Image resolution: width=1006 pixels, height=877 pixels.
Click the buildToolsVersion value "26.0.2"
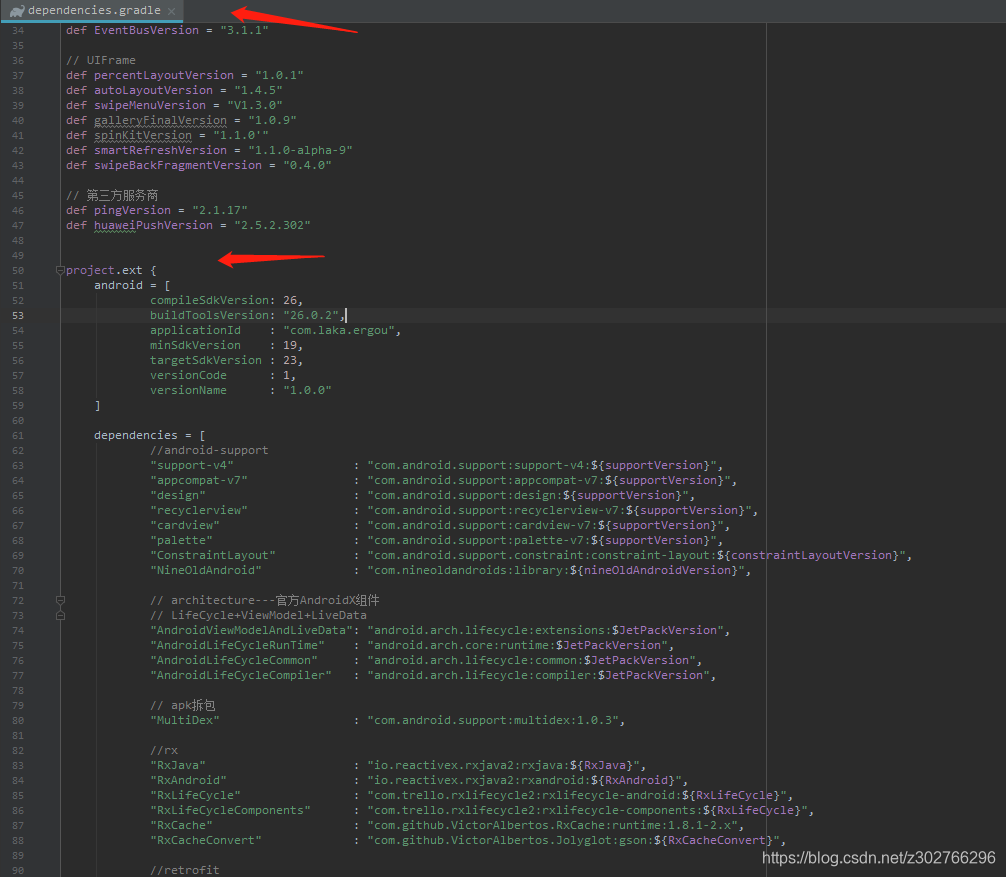(x=311, y=316)
